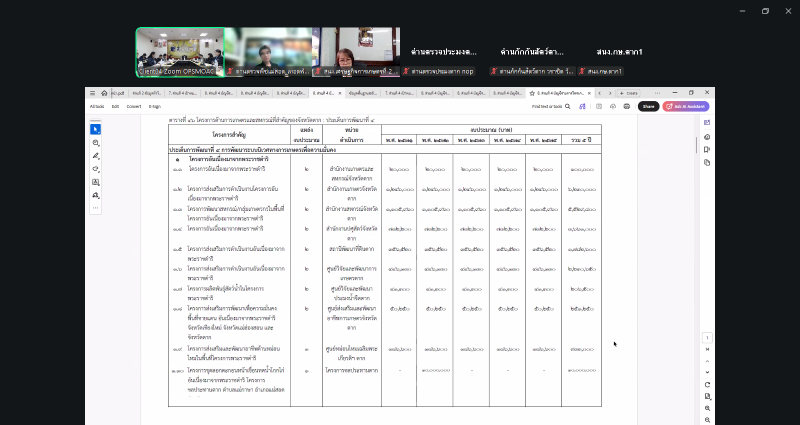Zoom in on the document
800x425 pixels.
(707, 408)
